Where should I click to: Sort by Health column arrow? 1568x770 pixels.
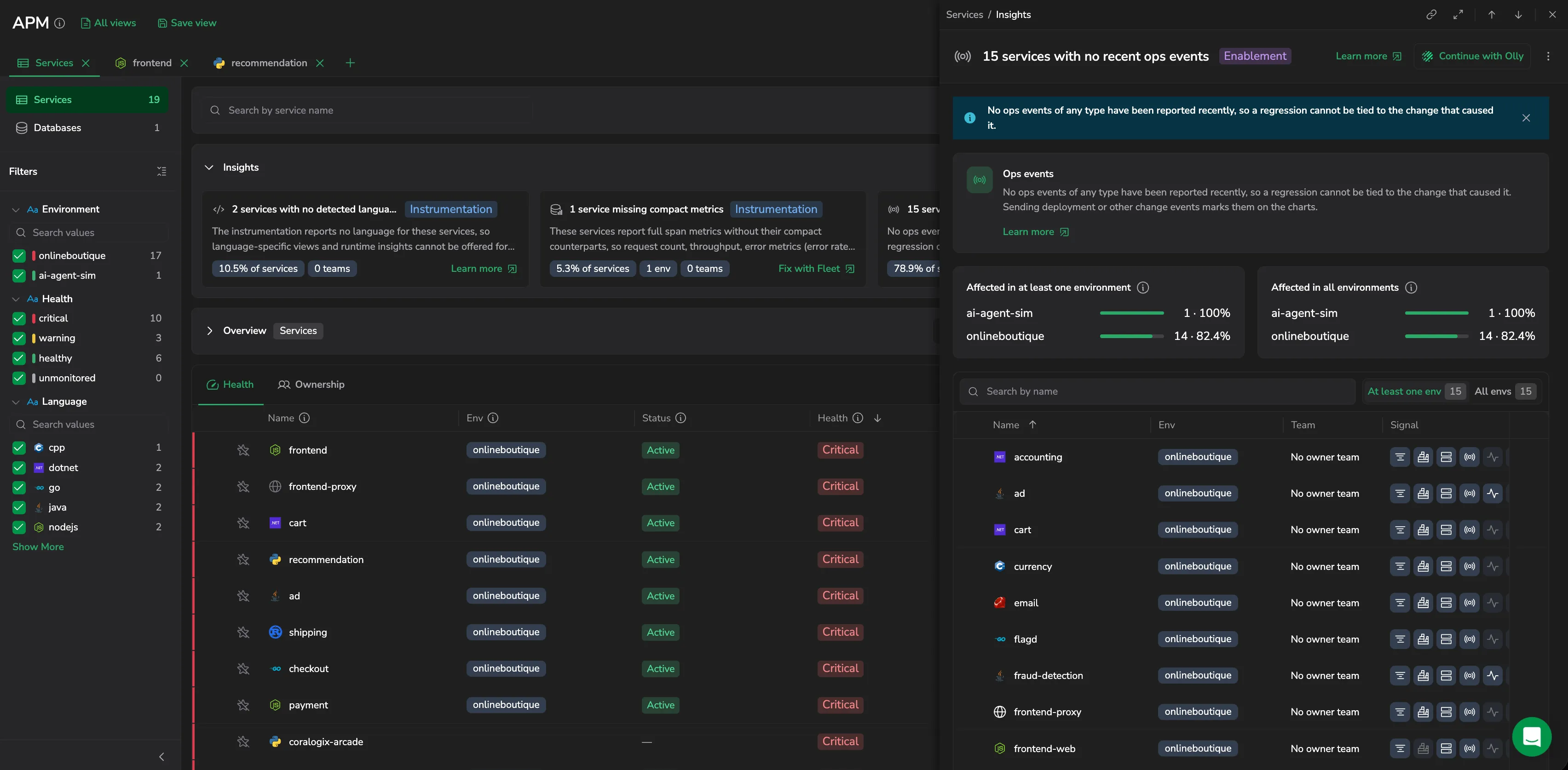[878, 418]
